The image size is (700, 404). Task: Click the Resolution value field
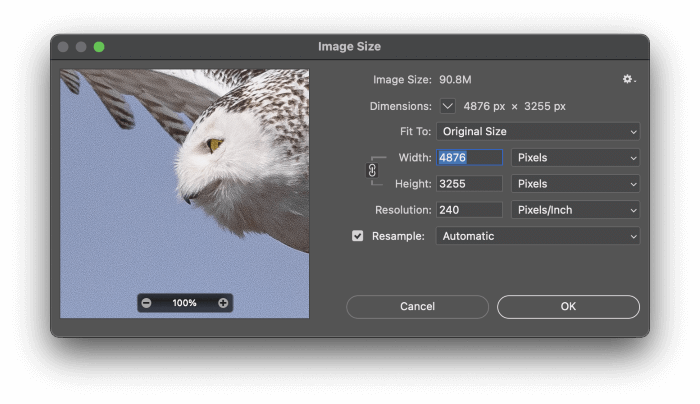pyautogui.click(x=469, y=210)
